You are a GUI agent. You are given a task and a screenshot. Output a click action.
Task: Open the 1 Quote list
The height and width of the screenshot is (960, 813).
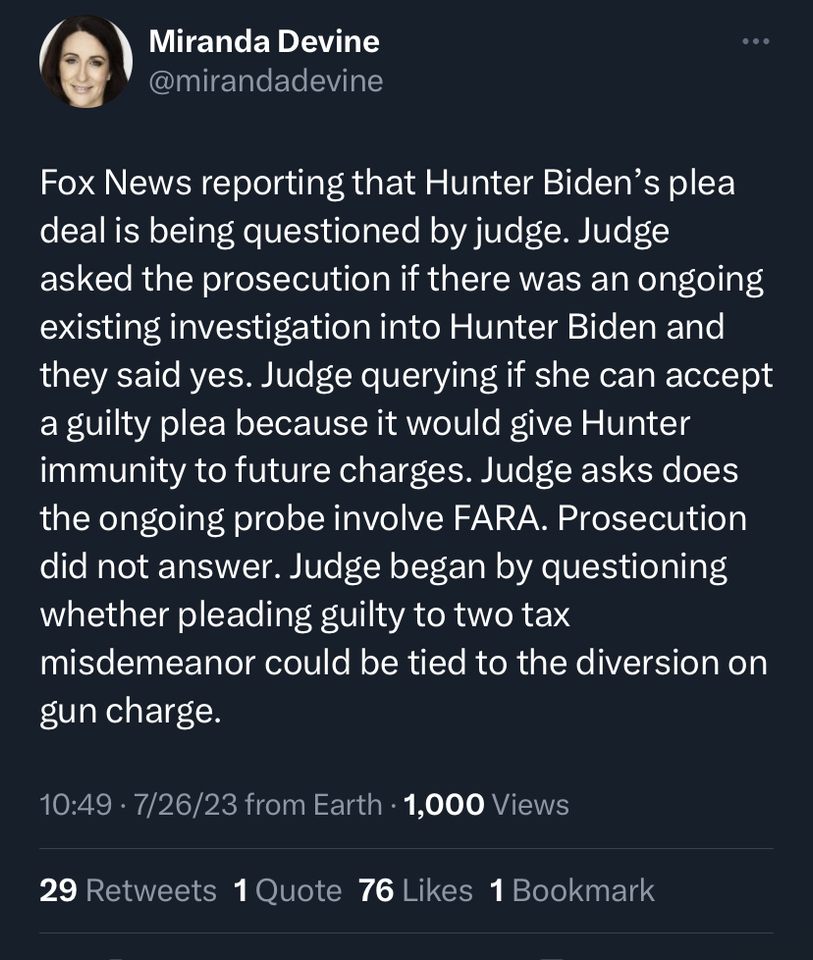[287, 890]
